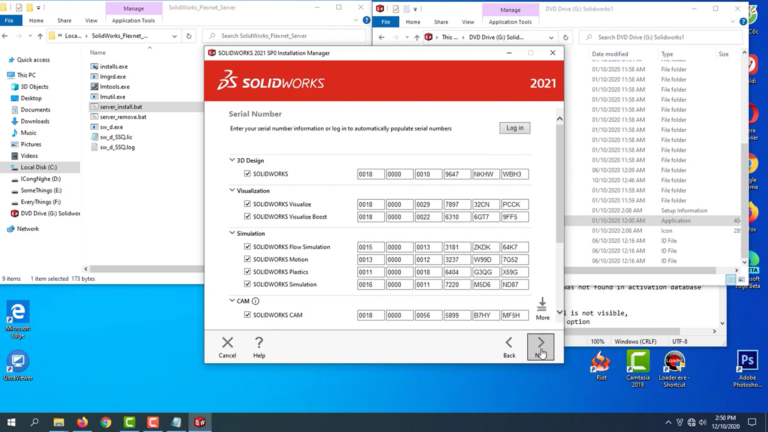Viewport: 768px width, 432px height.
Task: Uncheck SOLIDWORKS Simulation checkbox
Action: [x=247, y=284]
